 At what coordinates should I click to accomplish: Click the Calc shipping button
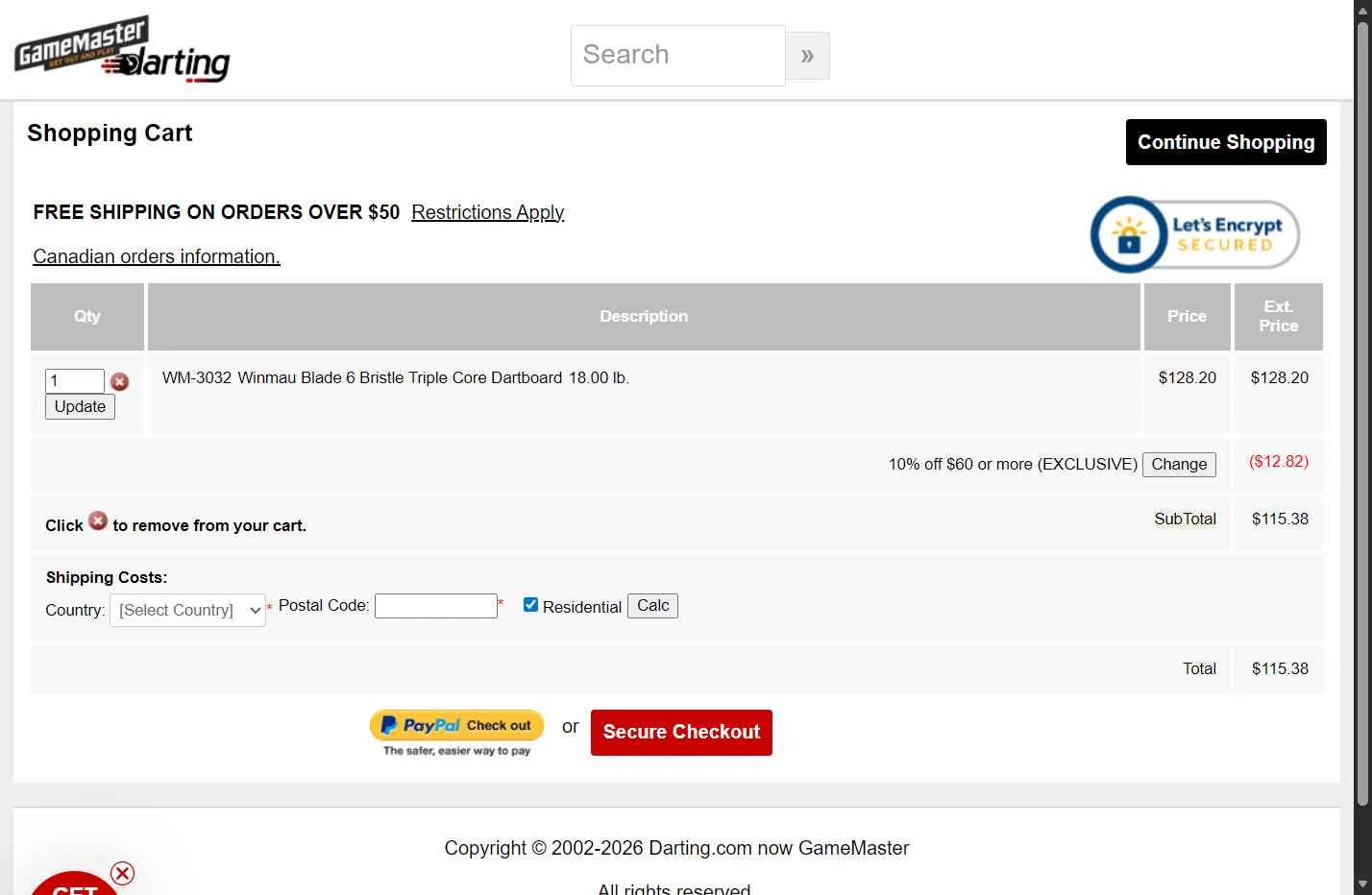click(652, 605)
